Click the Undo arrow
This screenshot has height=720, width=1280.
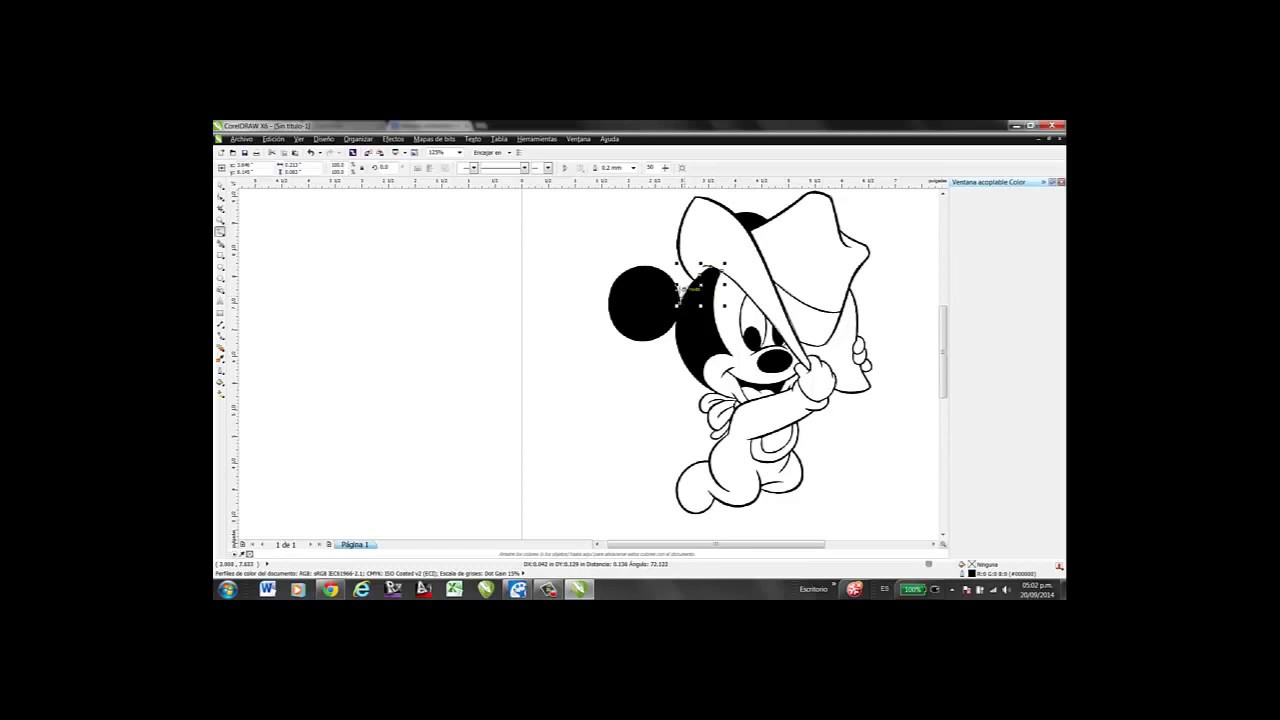pos(310,152)
